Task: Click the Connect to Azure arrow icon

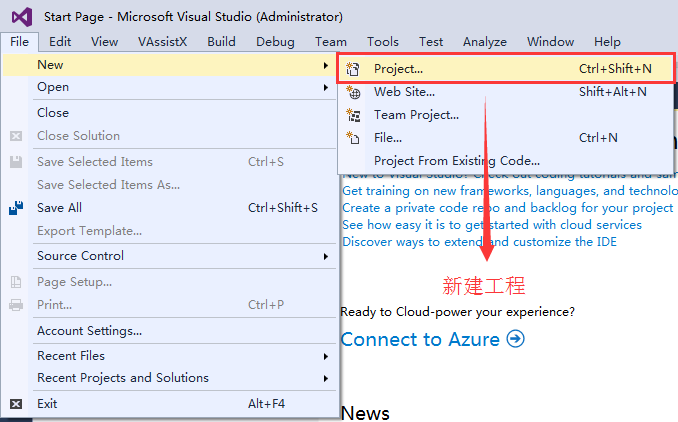Action: (515, 339)
